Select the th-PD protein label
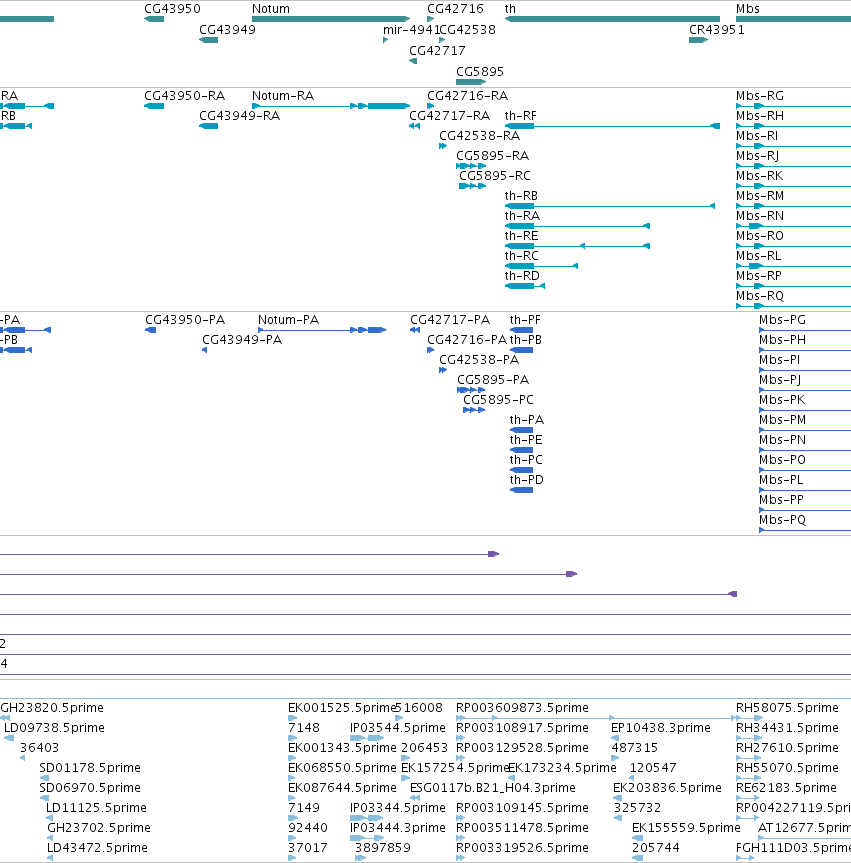851x863 pixels. click(x=527, y=479)
